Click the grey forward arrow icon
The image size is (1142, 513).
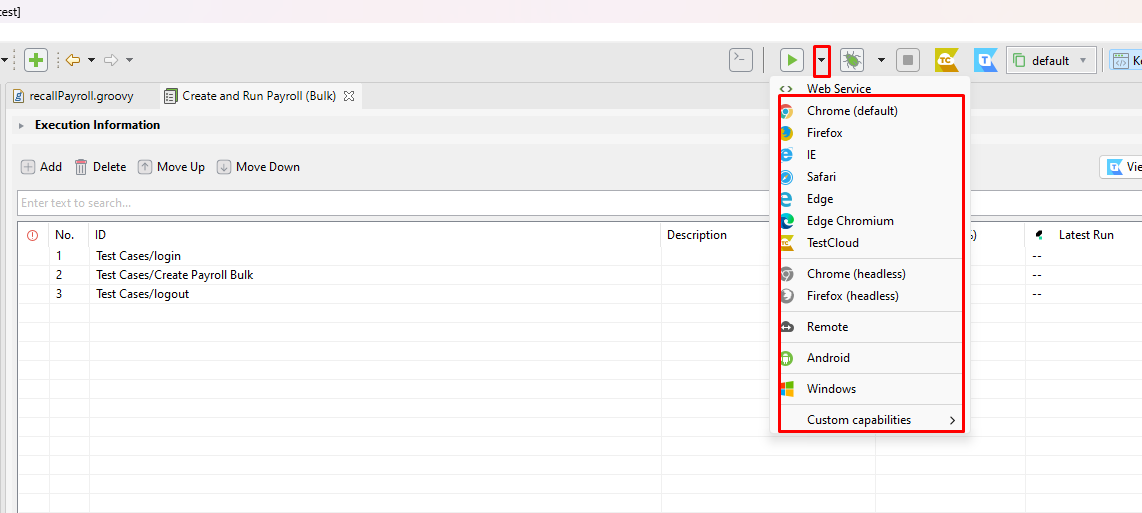tap(111, 60)
